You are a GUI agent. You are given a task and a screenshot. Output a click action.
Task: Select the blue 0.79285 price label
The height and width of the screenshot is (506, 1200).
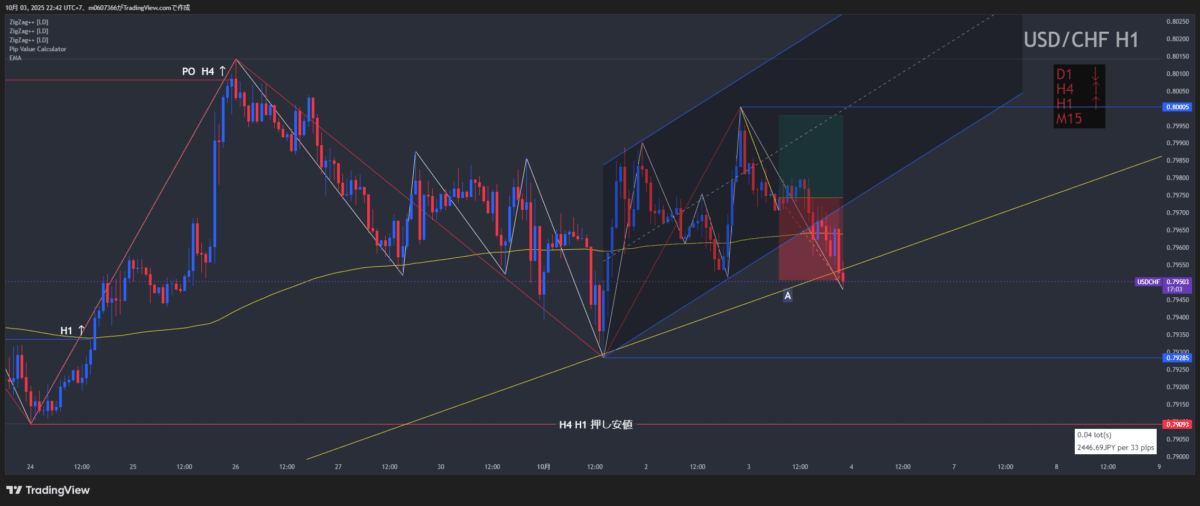(x=1176, y=357)
